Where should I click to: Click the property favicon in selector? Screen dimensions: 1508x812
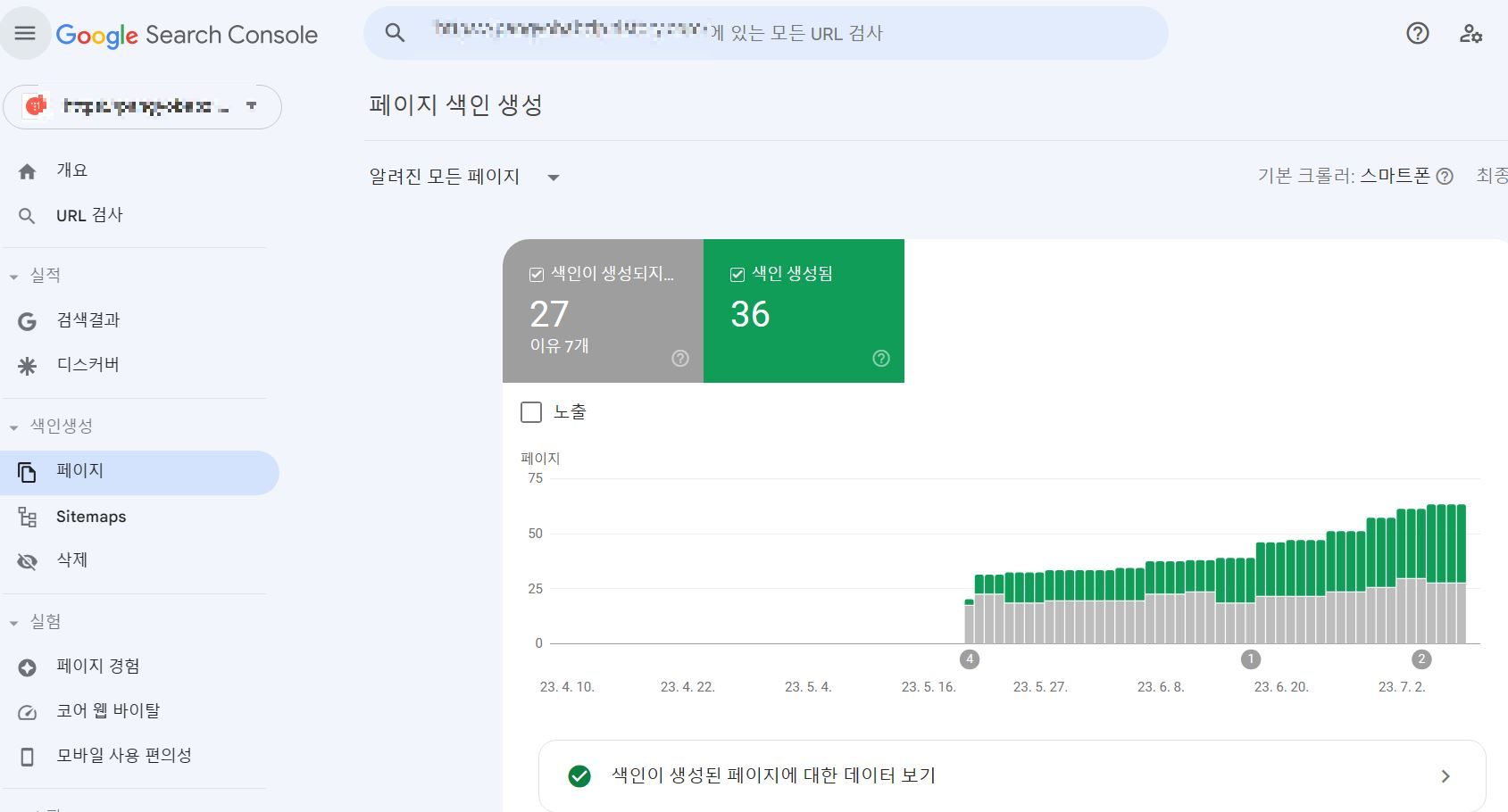(36, 106)
